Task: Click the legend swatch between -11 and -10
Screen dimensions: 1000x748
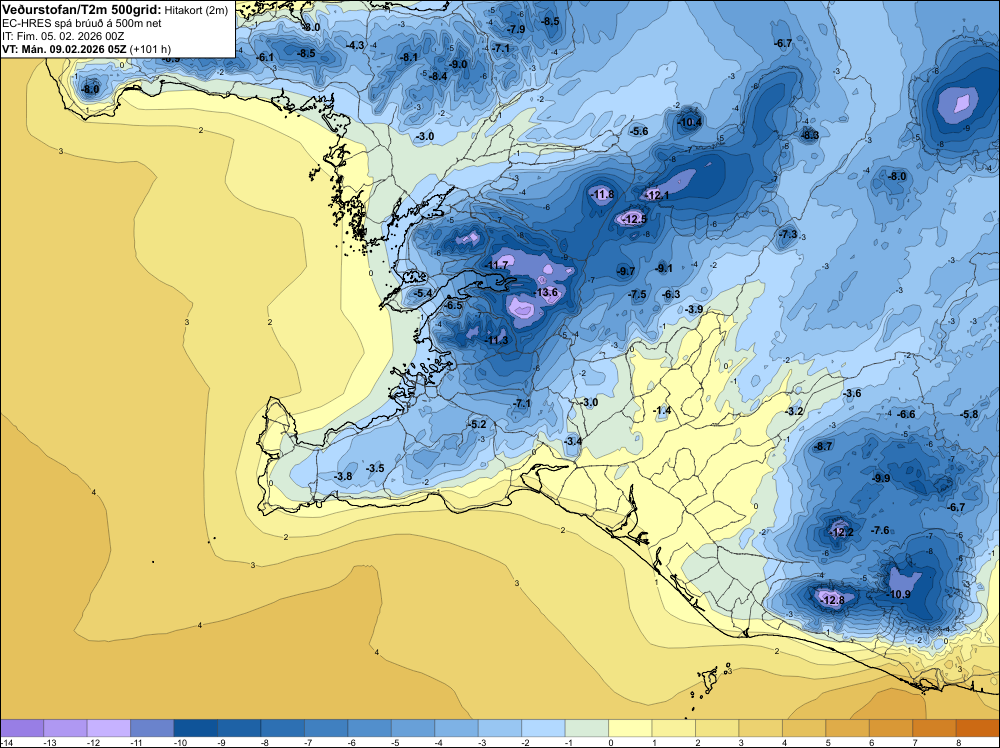Action: point(152,728)
